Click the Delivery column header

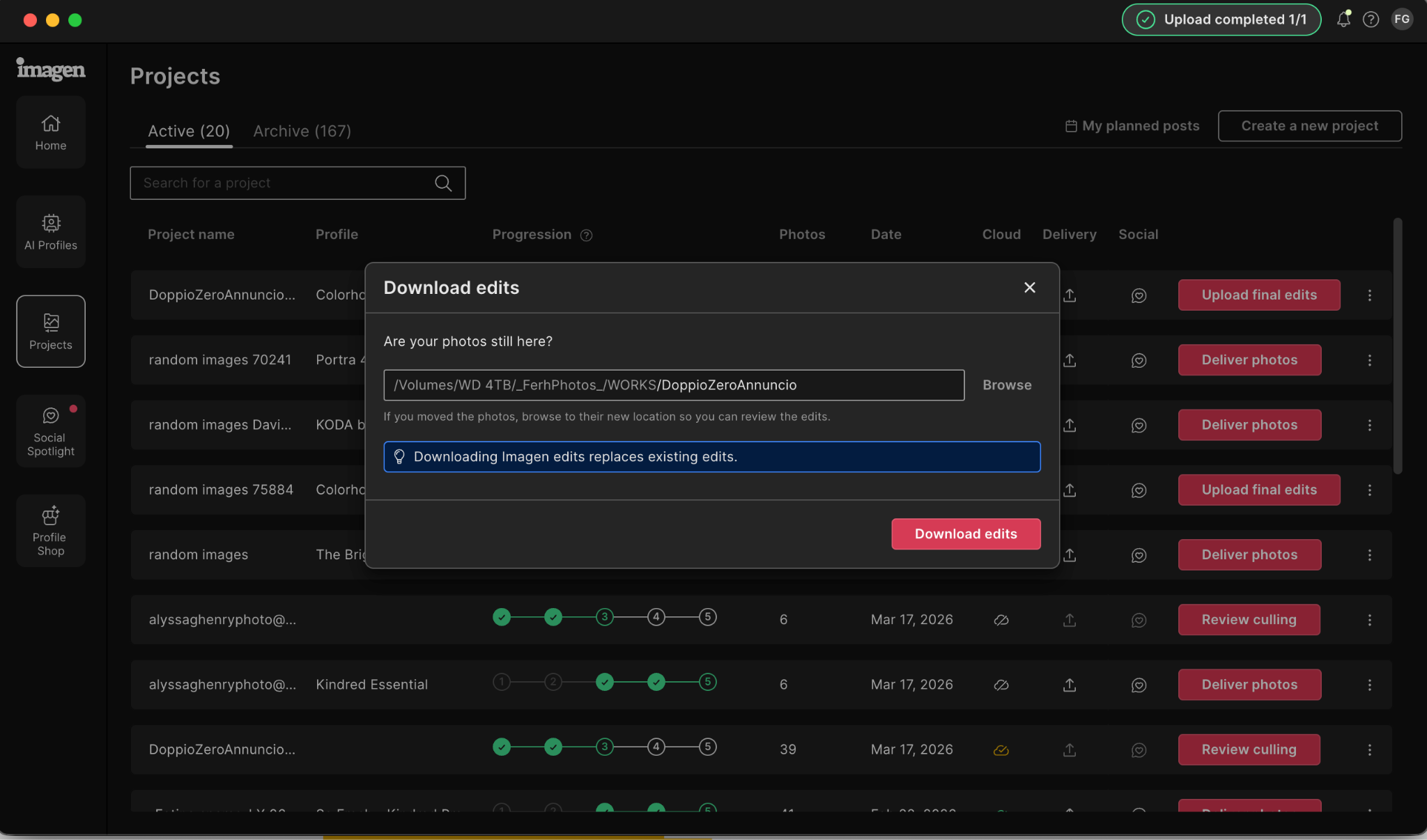(1070, 235)
